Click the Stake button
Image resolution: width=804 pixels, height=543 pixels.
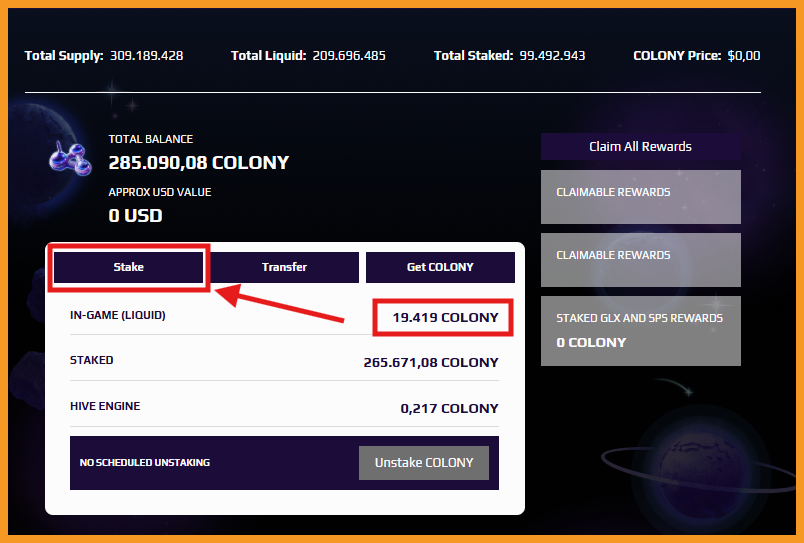128,267
